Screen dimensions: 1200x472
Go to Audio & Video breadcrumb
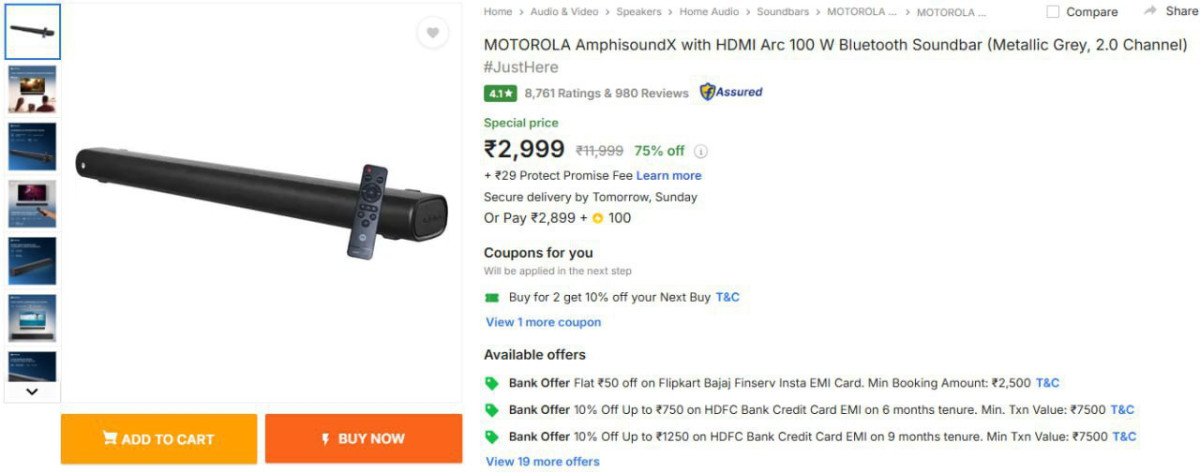564,12
